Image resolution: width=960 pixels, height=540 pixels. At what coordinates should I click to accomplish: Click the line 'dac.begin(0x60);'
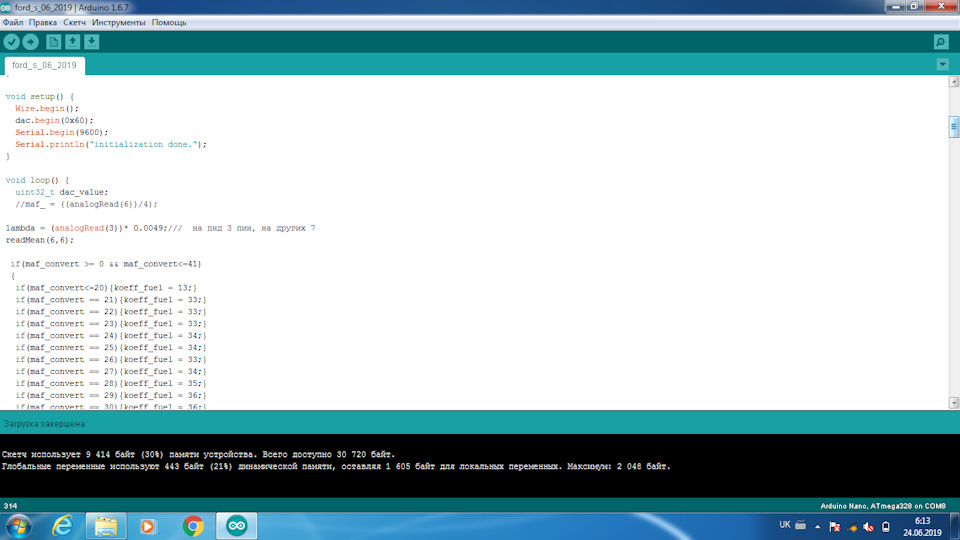click(54, 121)
